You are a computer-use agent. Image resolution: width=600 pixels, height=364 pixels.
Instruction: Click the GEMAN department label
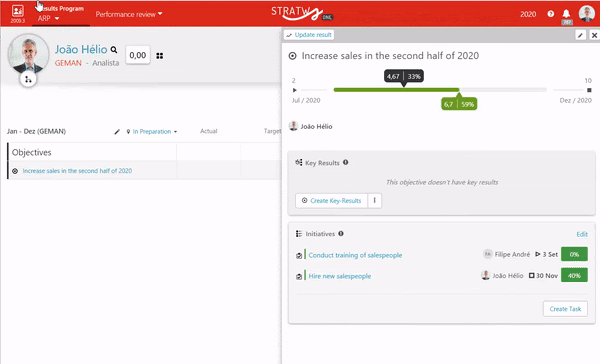pos(68,63)
